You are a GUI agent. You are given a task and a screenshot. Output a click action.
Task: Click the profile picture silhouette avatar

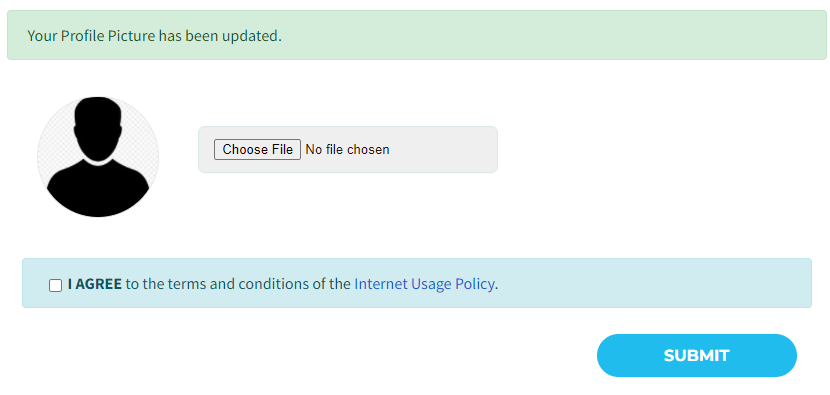[97, 157]
